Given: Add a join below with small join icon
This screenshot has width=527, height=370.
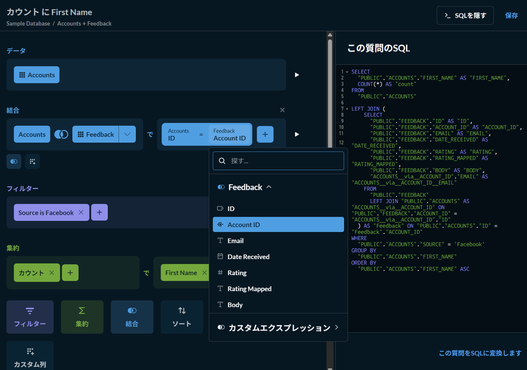Looking at the screenshot, I should tap(14, 162).
